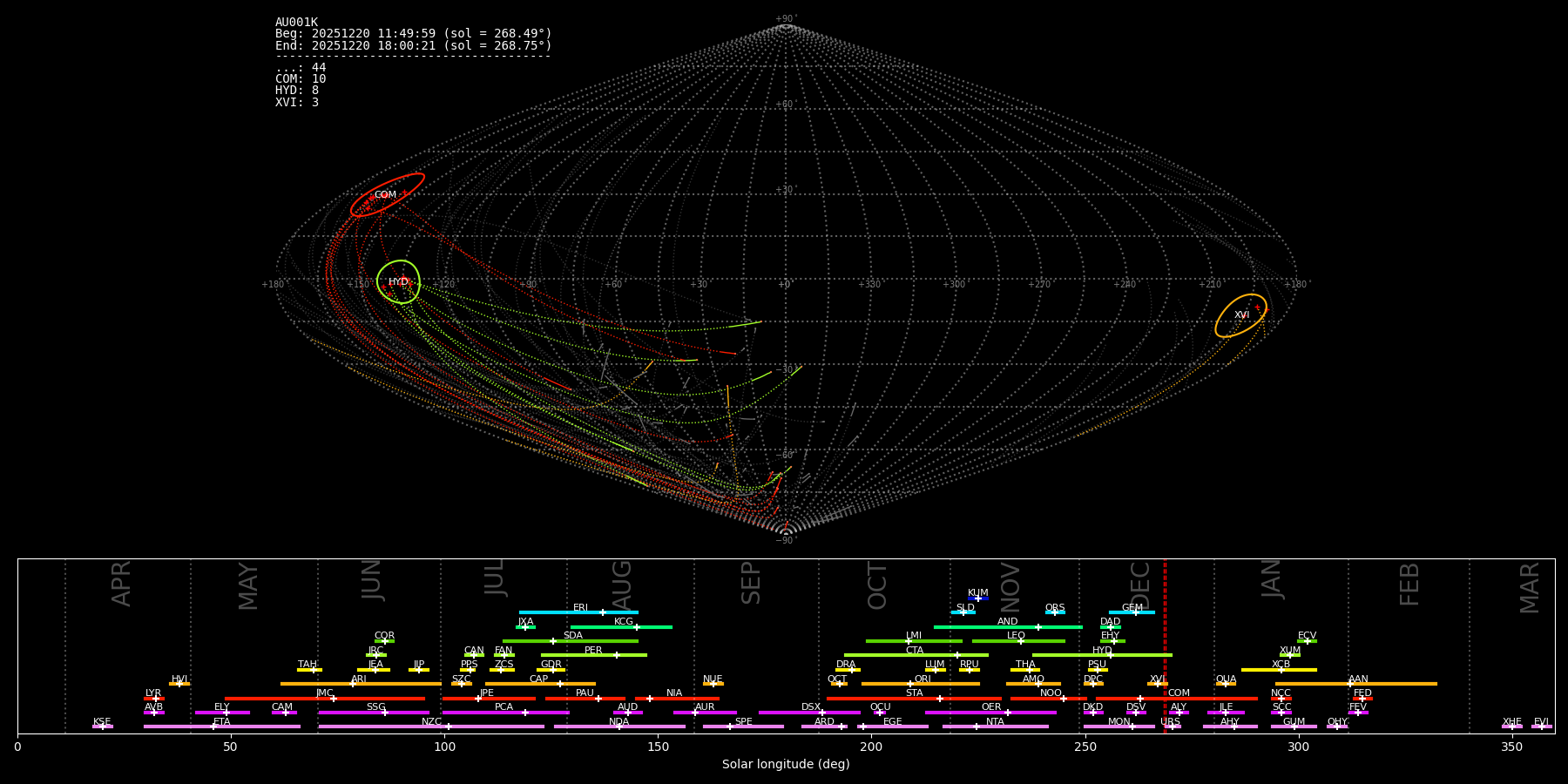This screenshot has height=784, width=1568.
Task: Select the PER shower bar in timeline
Action: point(594,655)
